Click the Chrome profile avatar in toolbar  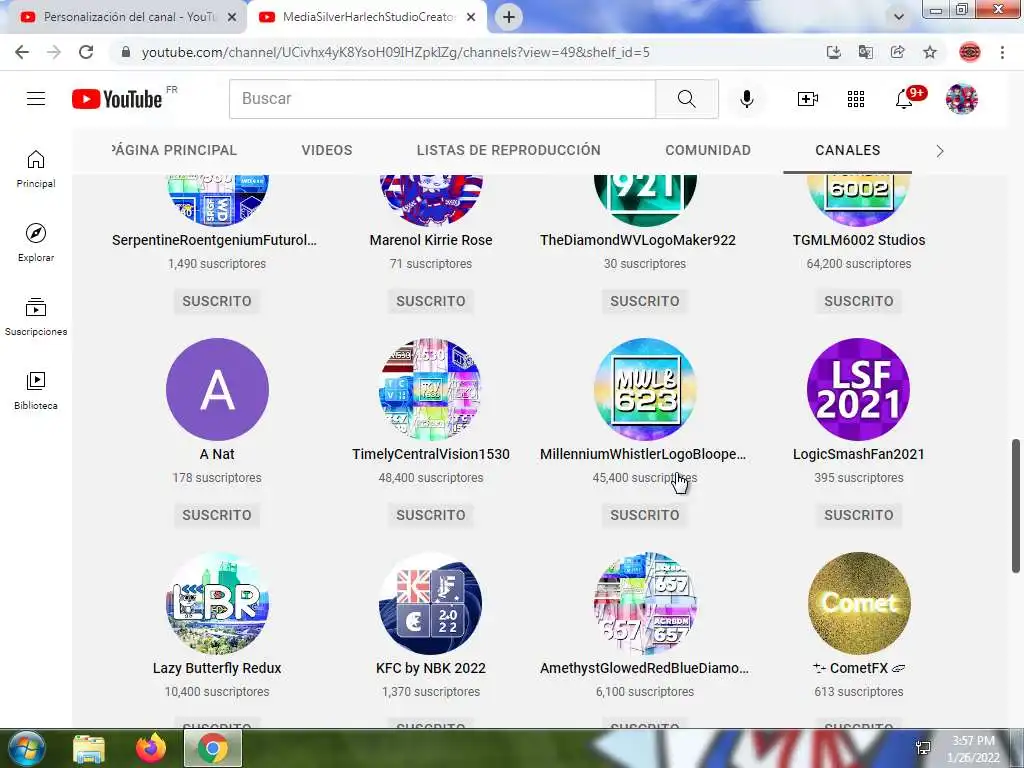[x=970, y=52]
